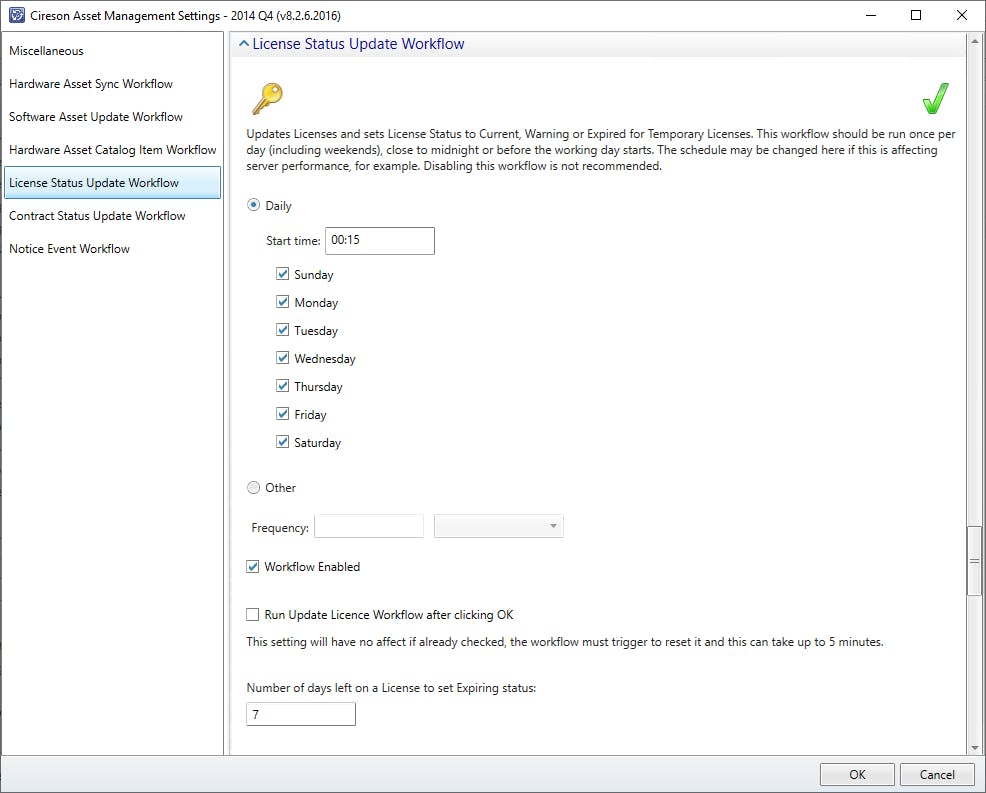The image size is (986, 793).
Task: Toggle the Wednesday checkbox
Action: point(283,358)
